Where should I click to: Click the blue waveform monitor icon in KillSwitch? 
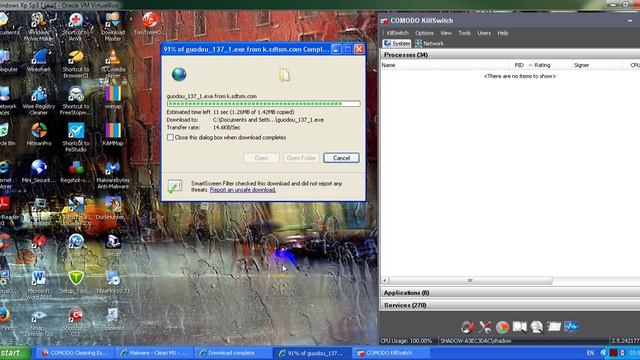[x=571, y=326]
